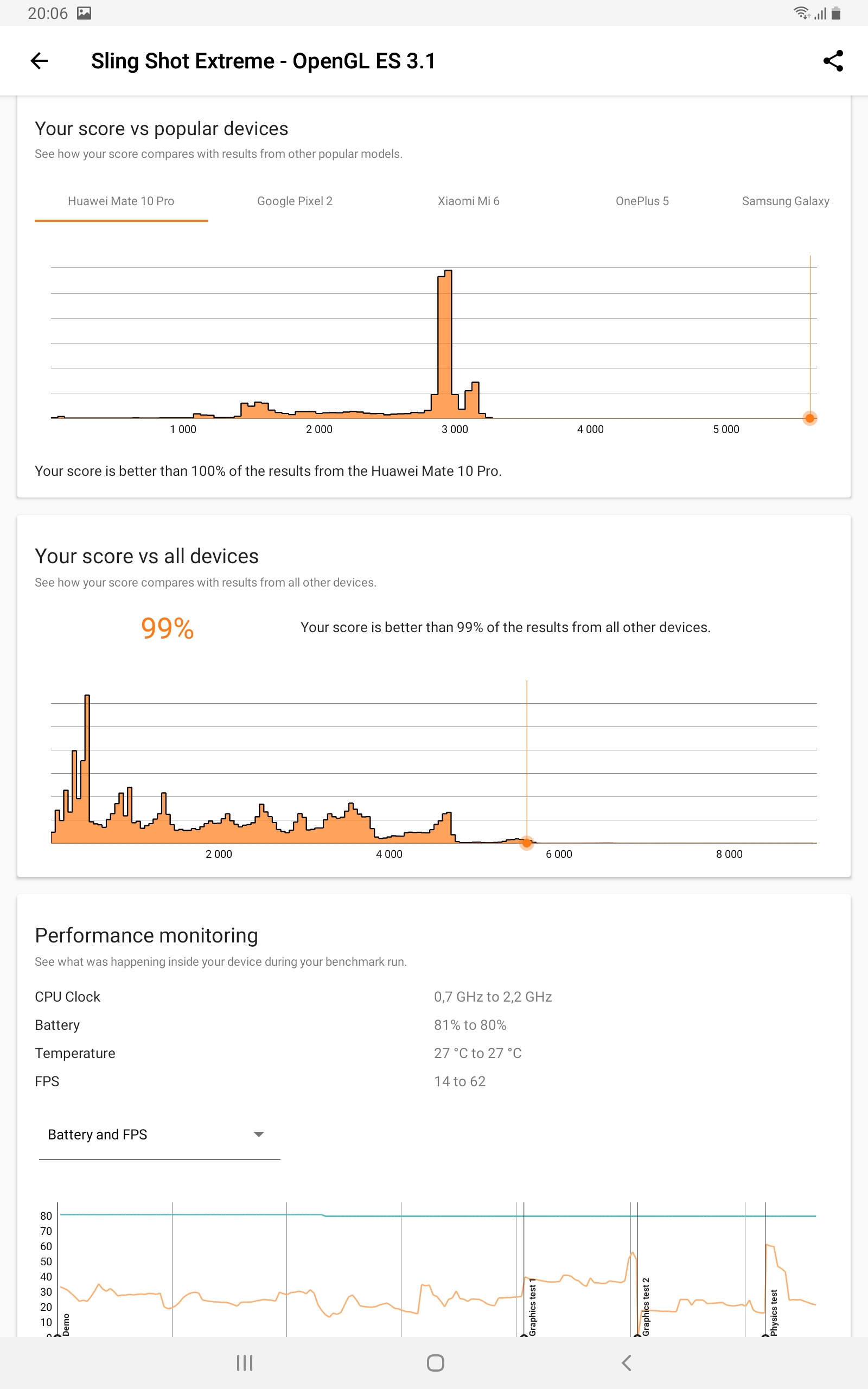Share the benchmark result
The image size is (868, 1389).
click(833, 61)
